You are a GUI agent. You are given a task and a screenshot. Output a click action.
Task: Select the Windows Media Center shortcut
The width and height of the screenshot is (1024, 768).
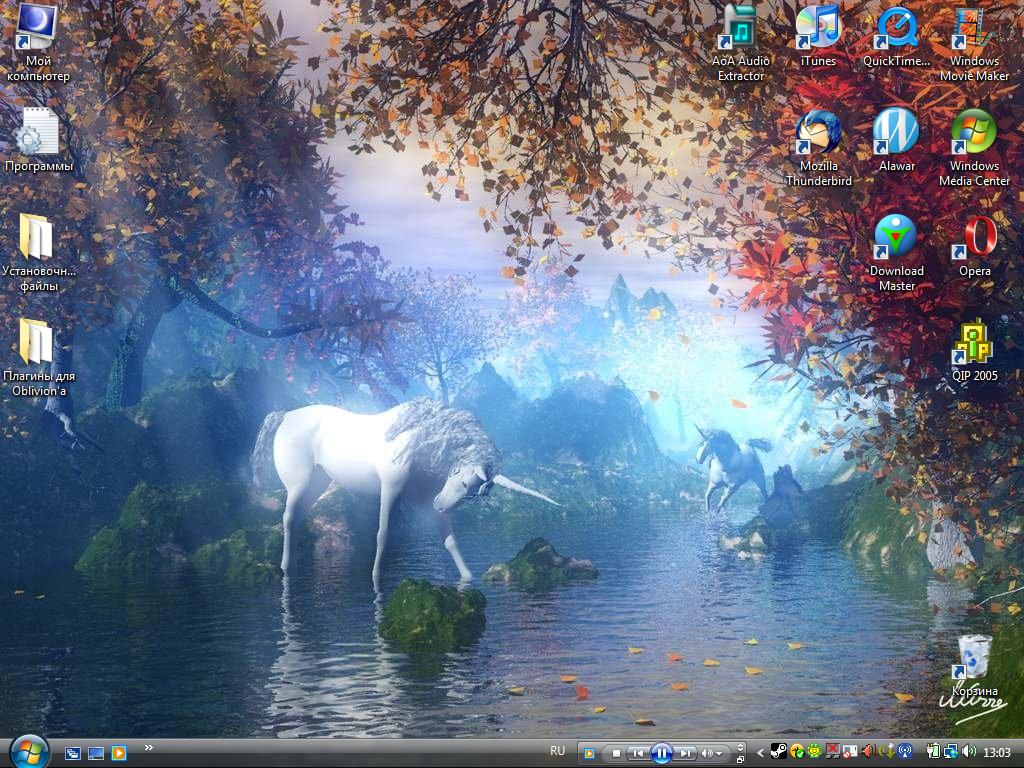(x=974, y=148)
